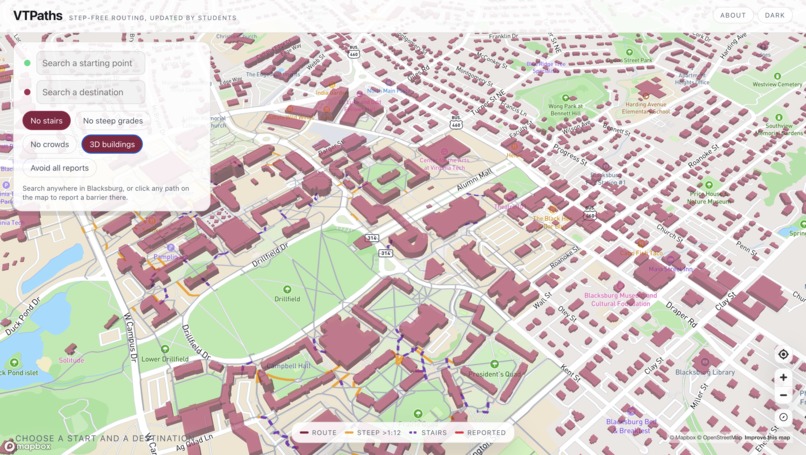Click the Penn St street label
This screenshot has height=455, width=806.
tap(747, 248)
